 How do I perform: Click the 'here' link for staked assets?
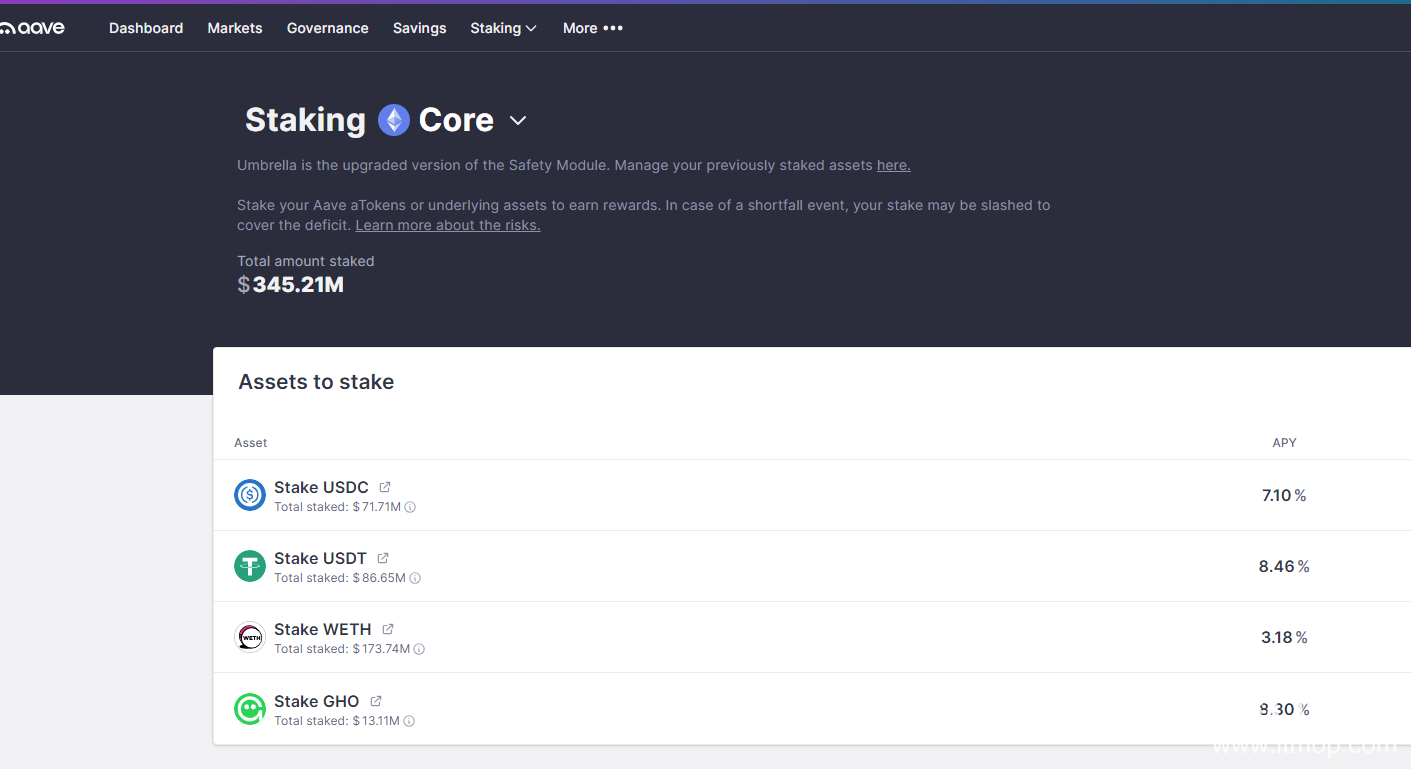[893, 165]
